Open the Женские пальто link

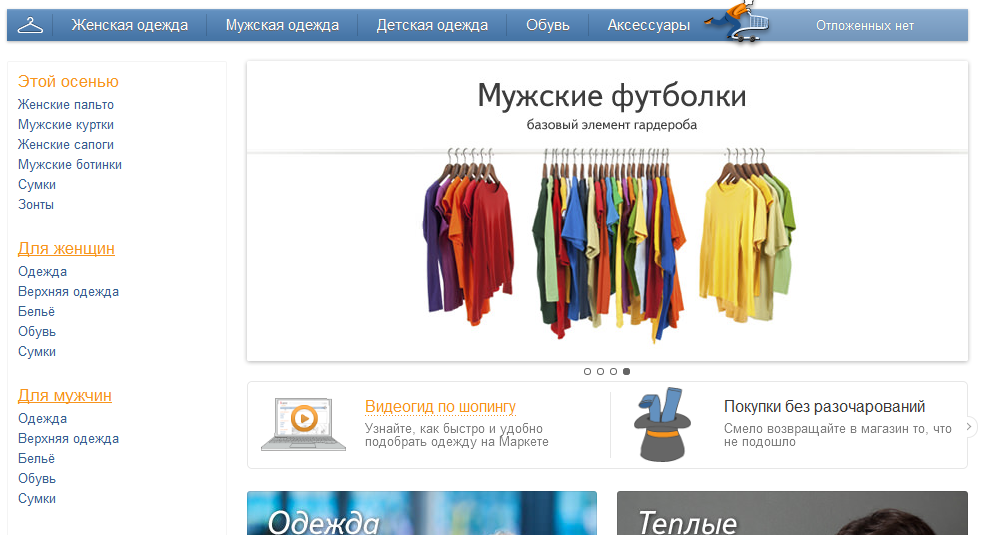[x=66, y=105]
